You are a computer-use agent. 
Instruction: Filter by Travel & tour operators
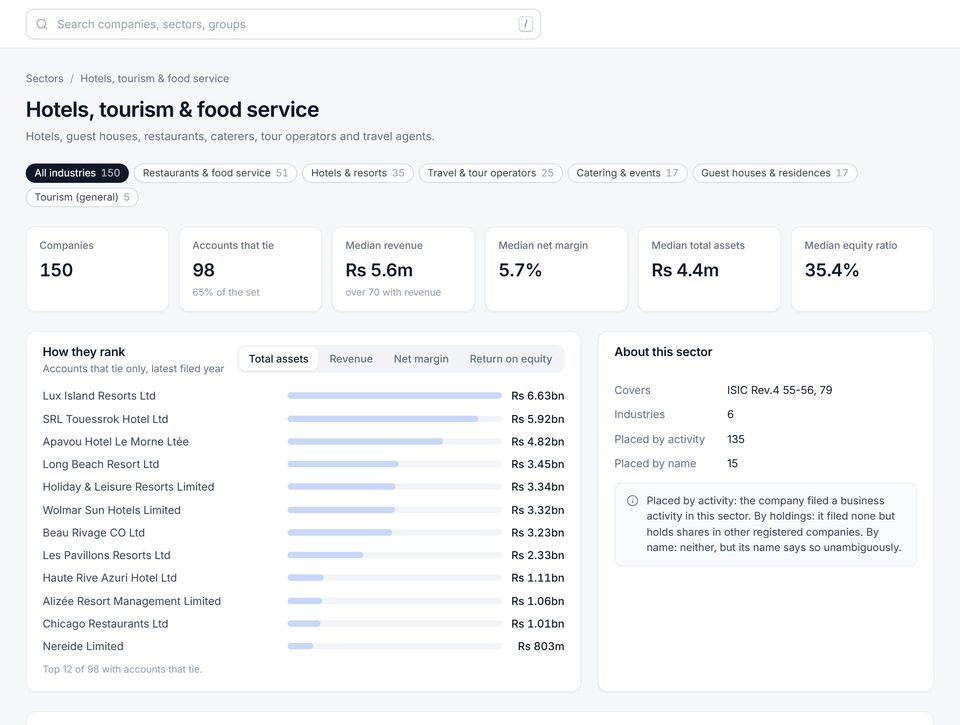(490, 173)
